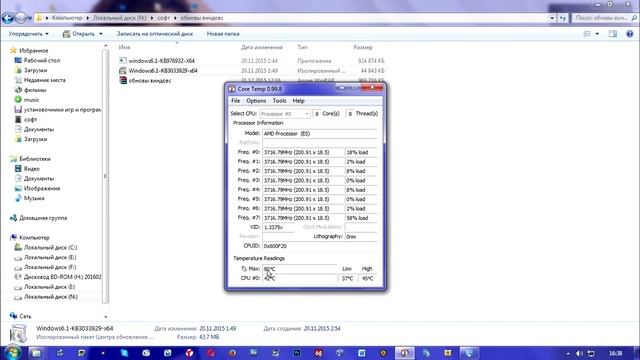The width and height of the screenshot is (640, 360).
Task: Click the taskbar clock
Action: (616, 353)
